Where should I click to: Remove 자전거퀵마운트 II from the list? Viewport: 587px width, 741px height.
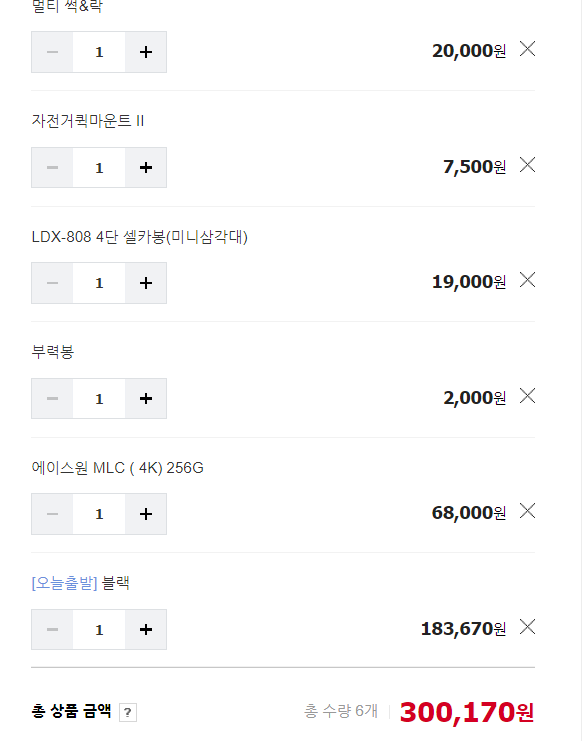(x=527, y=164)
